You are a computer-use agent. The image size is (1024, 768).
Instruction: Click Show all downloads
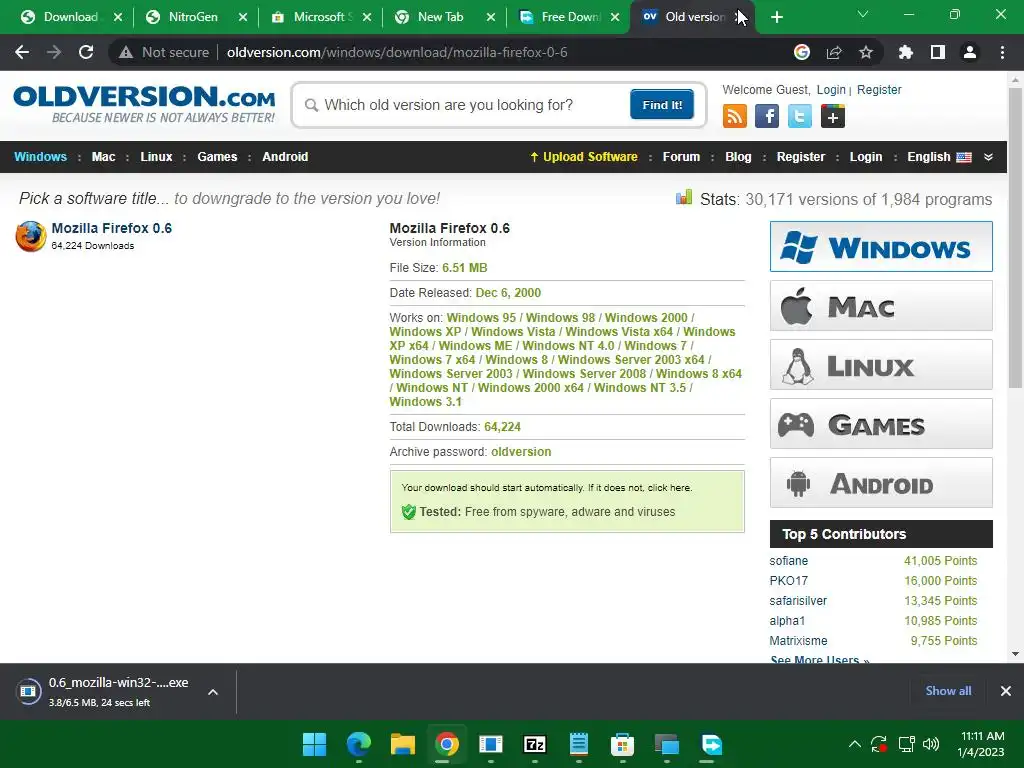pos(948,691)
